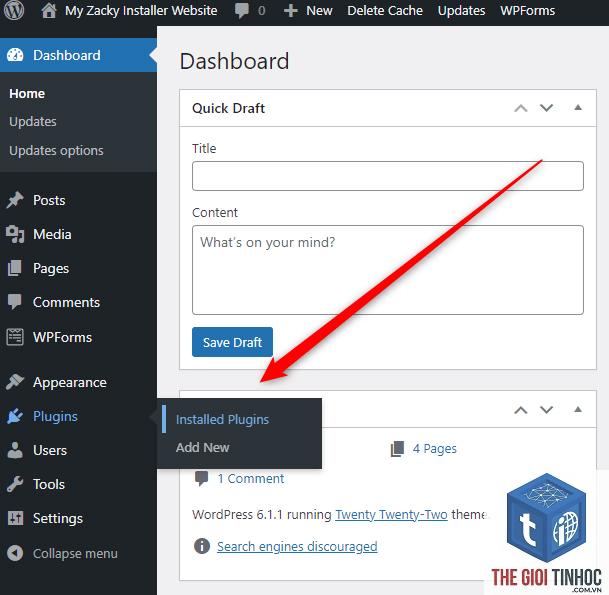Toggle the second widget panel triangle
609x595 pixels.
click(578, 409)
